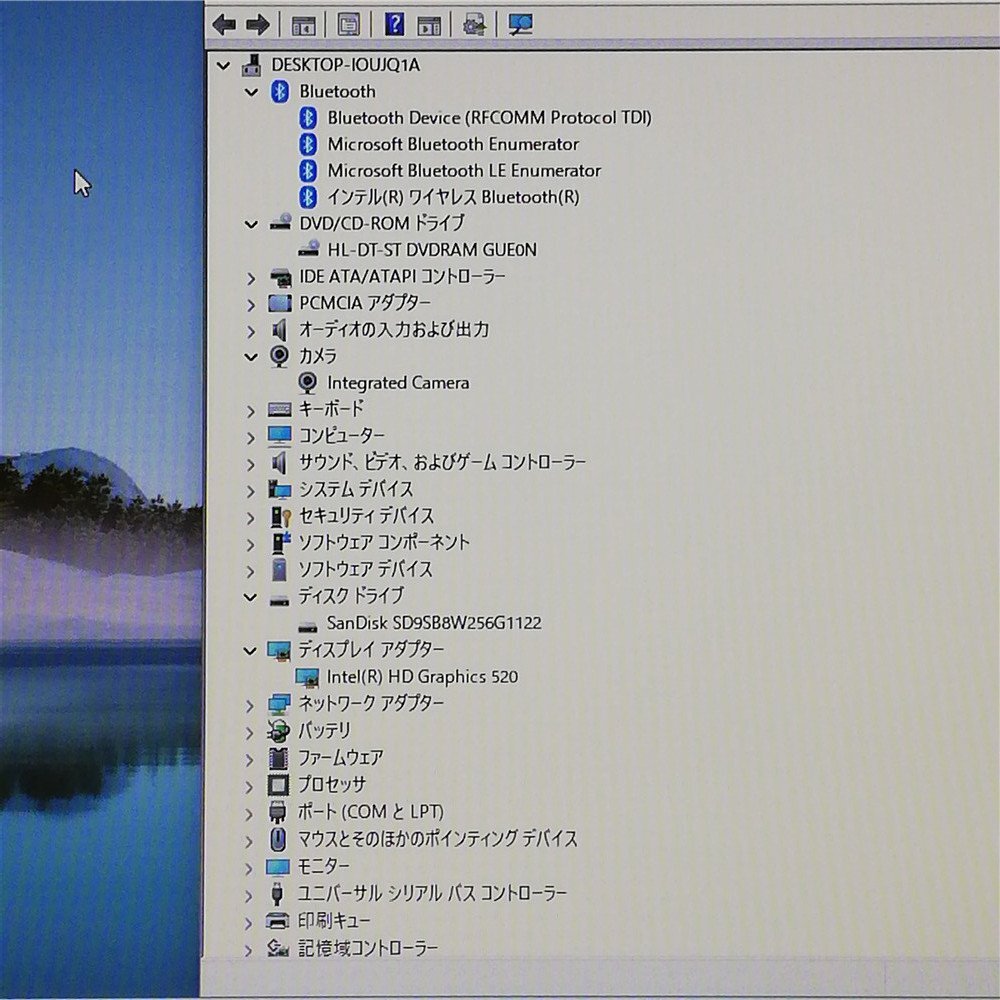Collapse the Bluetooth category
The width and height of the screenshot is (1000, 1000).
pos(251,91)
